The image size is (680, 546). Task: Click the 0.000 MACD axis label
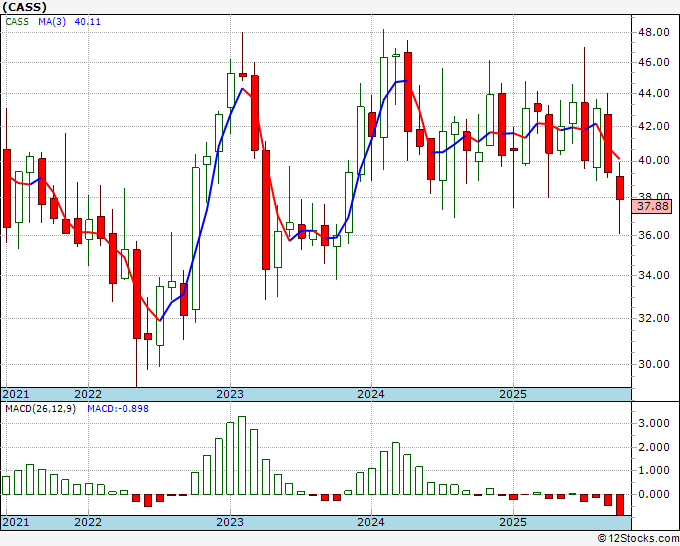653,494
